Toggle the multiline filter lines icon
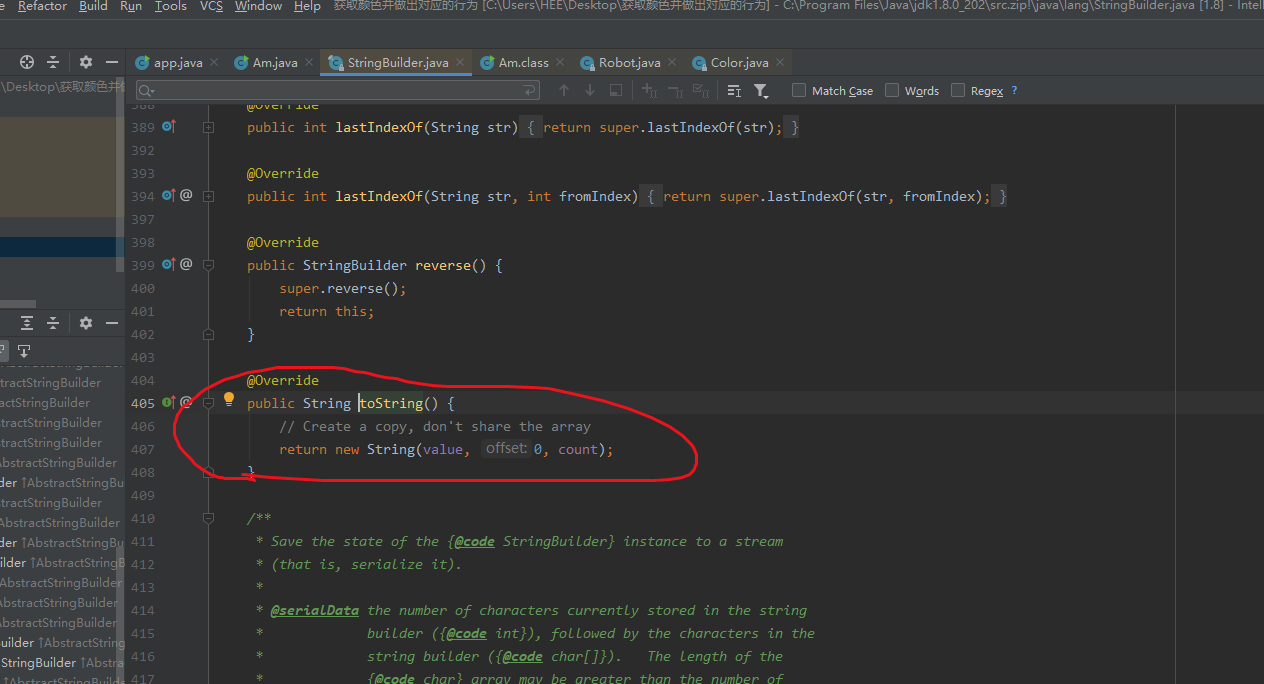 click(734, 90)
